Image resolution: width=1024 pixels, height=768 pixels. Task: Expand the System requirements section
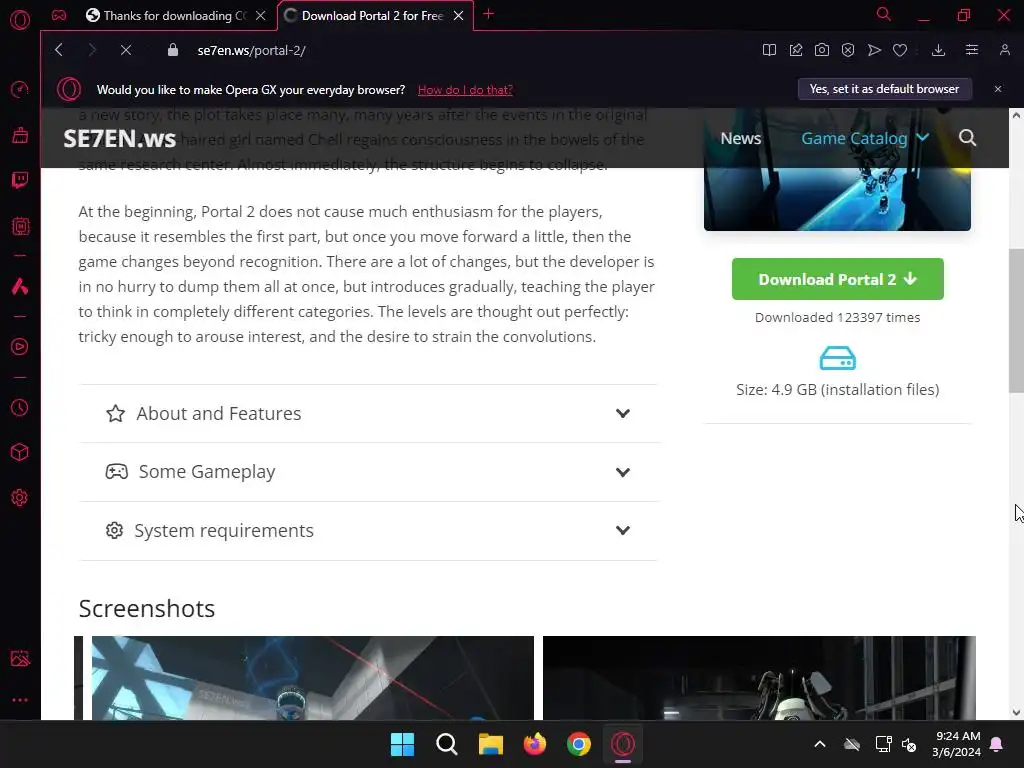point(368,531)
